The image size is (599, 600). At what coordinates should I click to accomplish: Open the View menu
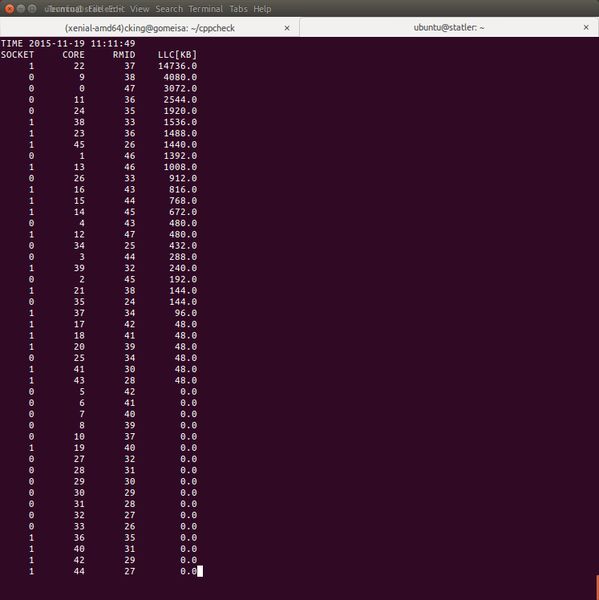coord(139,9)
